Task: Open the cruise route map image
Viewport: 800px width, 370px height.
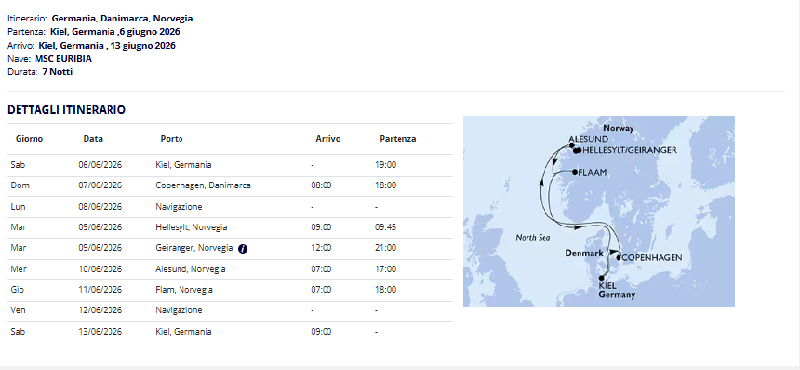Action: [x=598, y=211]
